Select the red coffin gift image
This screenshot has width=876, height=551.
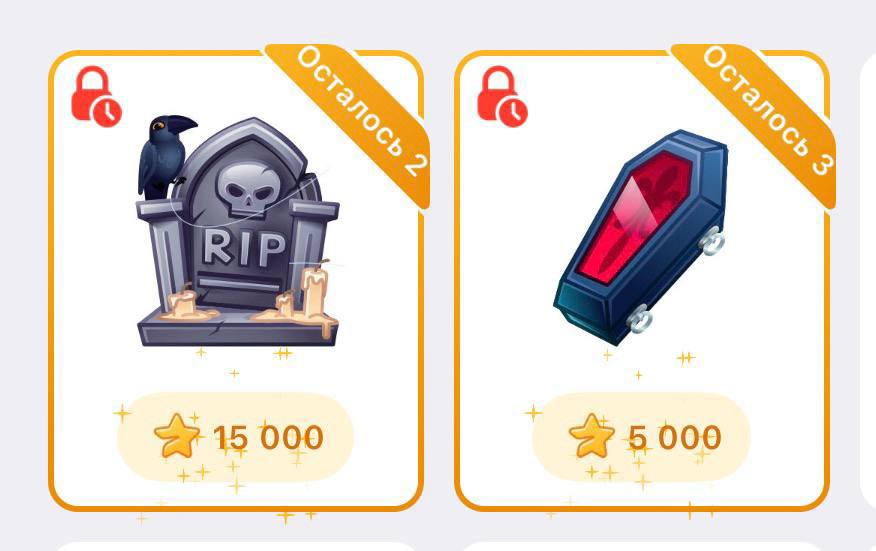[640, 238]
